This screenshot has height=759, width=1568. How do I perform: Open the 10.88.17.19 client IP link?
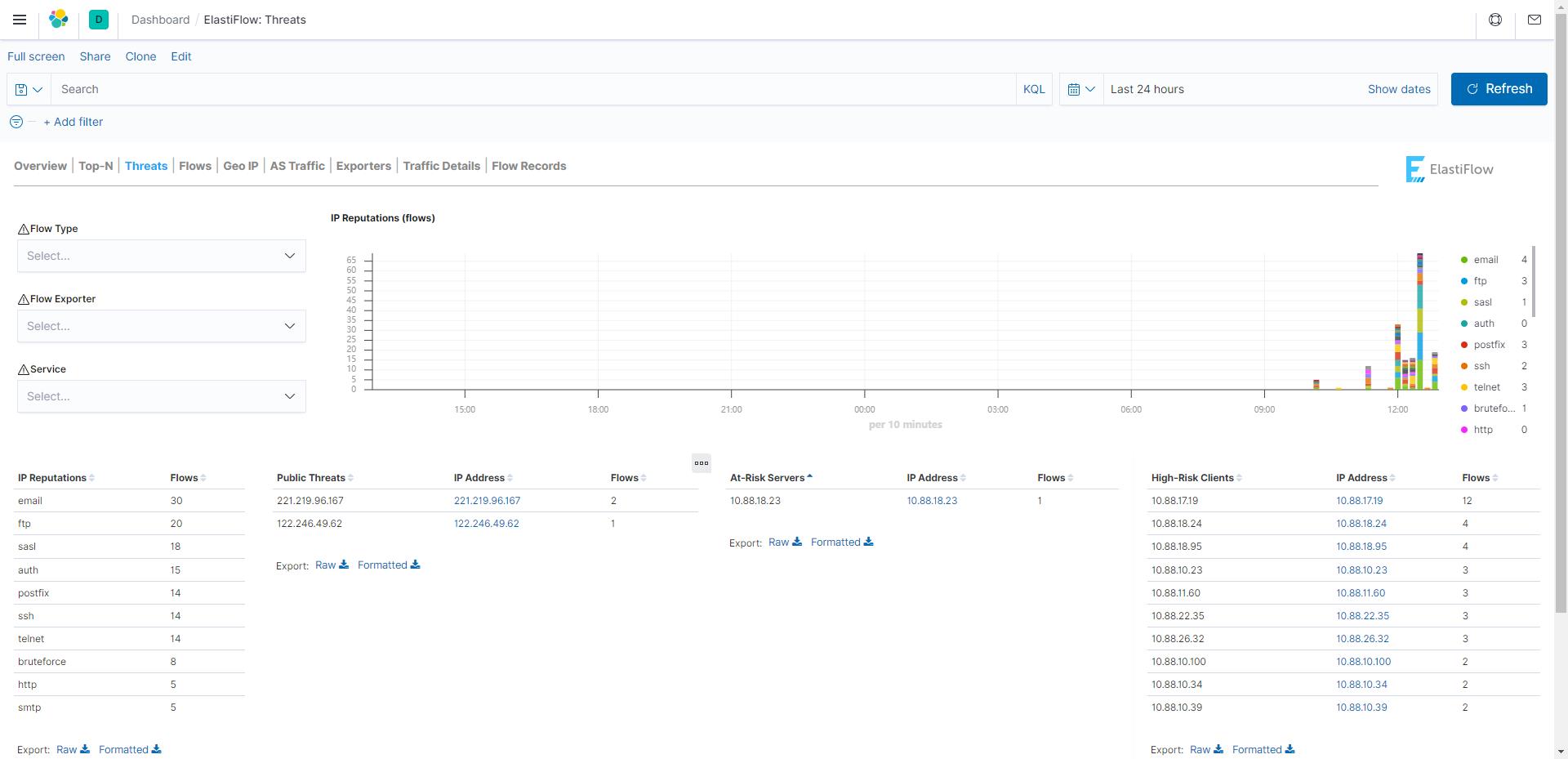1360,501
